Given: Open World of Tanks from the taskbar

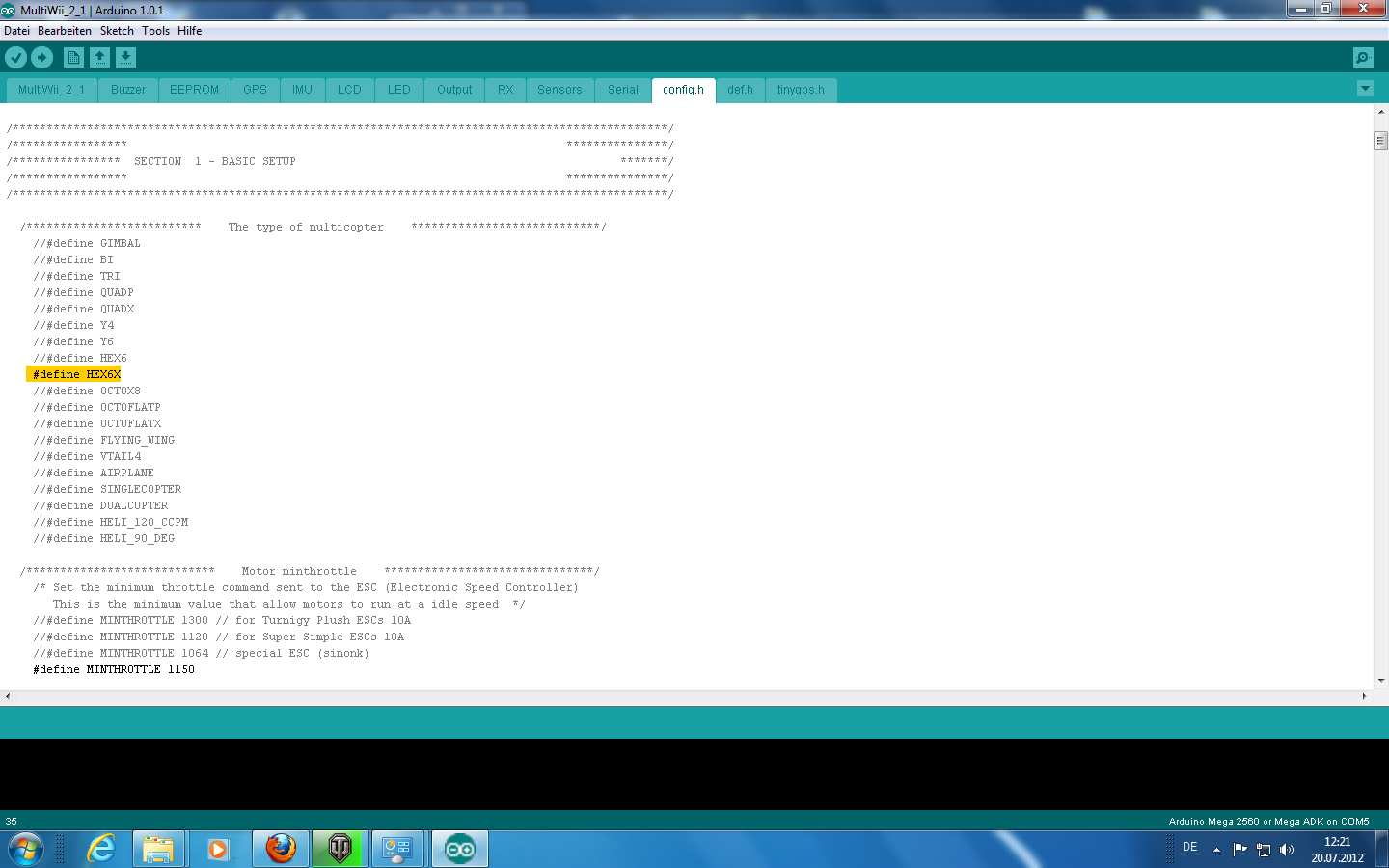Looking at the screenshot, I should [x=340, y=849].
